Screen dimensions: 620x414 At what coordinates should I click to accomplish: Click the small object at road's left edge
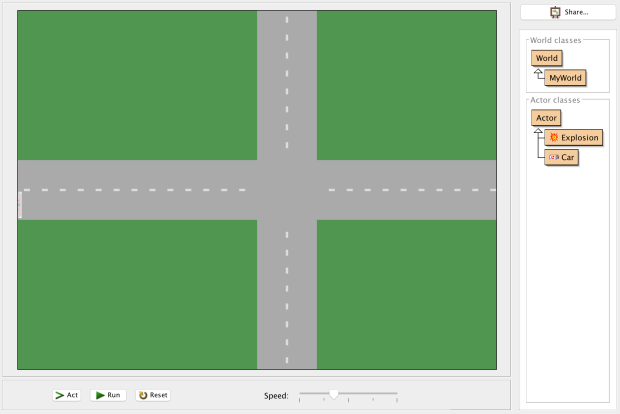tap(20, 205)
